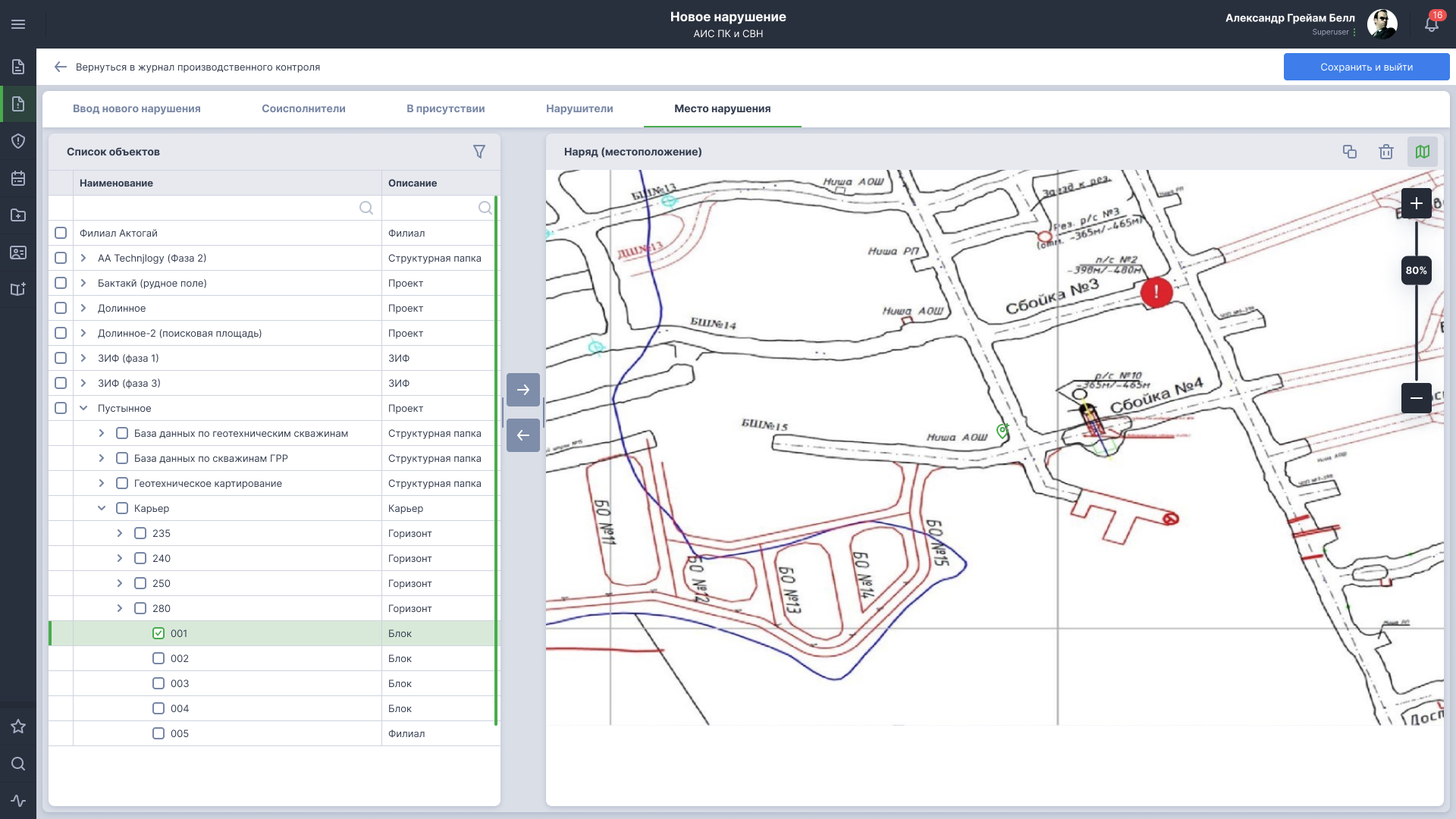The image size is (1456, 819).
Task: Click left arrow to remove object
Action: pos(523,435)
